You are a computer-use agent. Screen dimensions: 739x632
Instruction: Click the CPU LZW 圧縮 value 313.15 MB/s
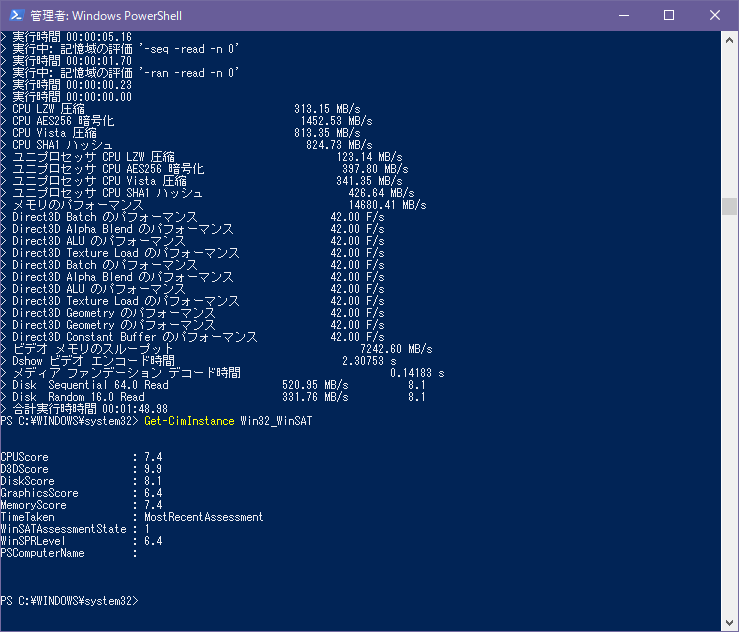pyautogui.click(x=327, y=109)
